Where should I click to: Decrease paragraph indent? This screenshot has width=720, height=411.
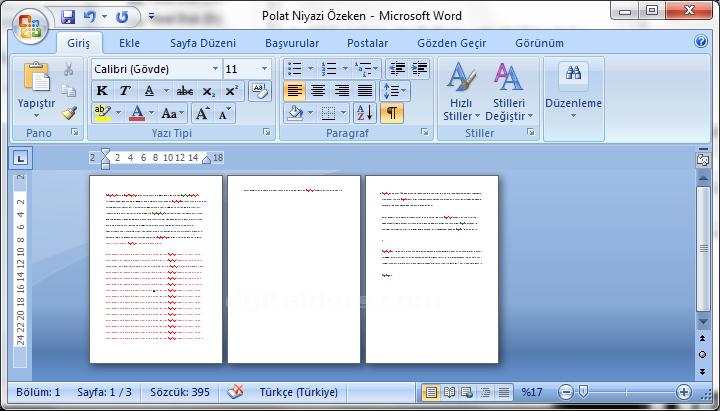(397, 69)
